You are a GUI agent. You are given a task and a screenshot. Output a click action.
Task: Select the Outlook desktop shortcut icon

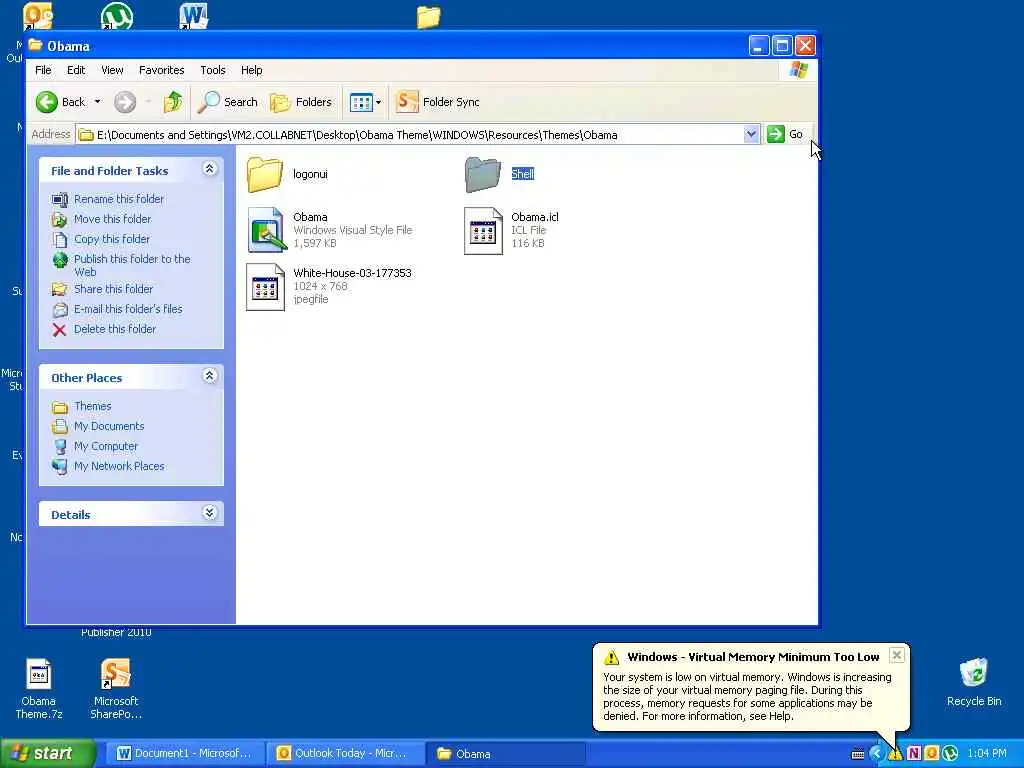[x=38, y=16]
